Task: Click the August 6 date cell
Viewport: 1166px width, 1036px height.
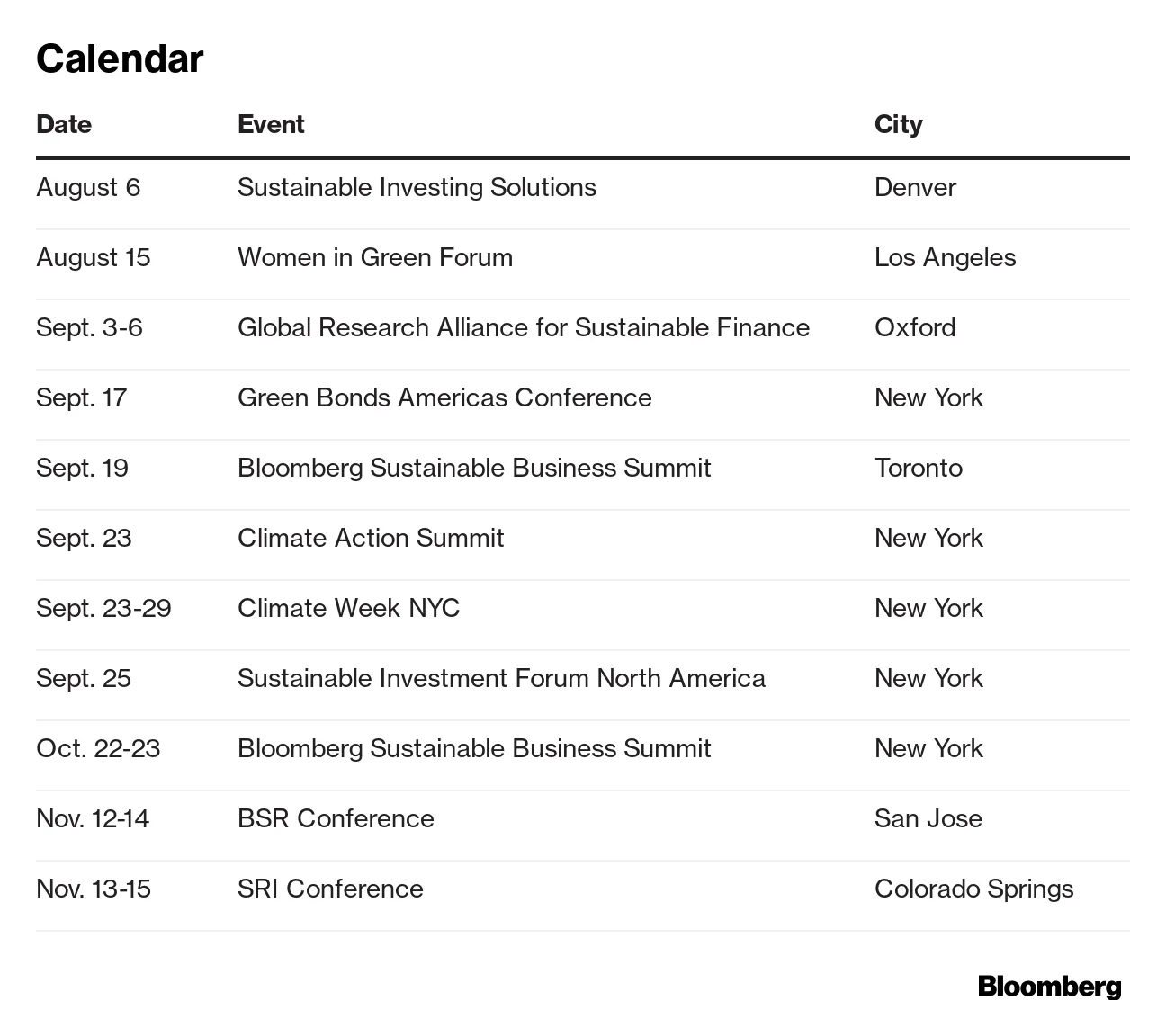Action: coord(88,187)
